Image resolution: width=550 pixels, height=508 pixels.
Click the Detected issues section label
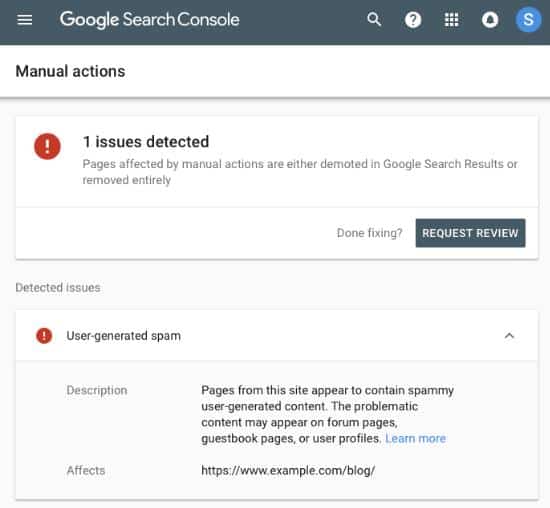(x=58, y=288)
